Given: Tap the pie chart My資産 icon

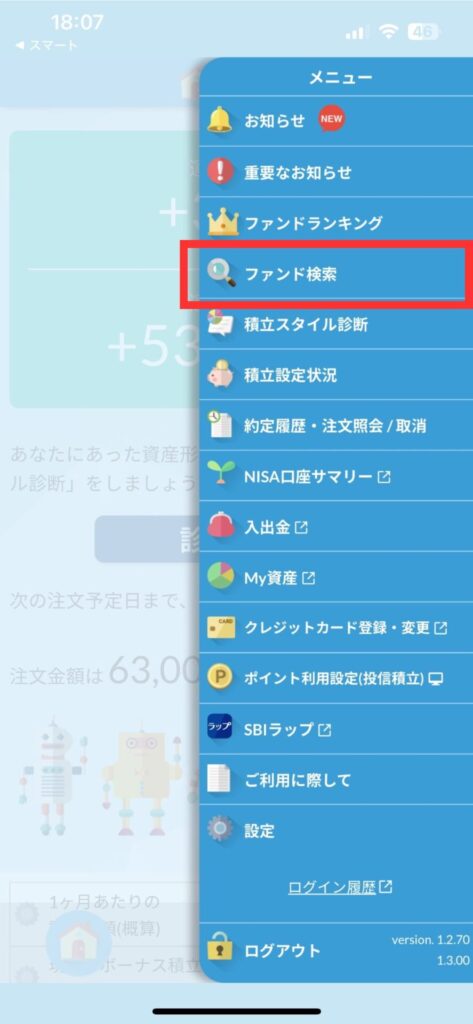Looking at the screenshot, I should tap(220, 577).
